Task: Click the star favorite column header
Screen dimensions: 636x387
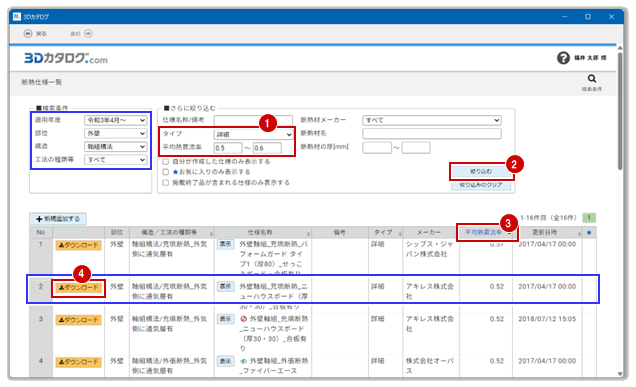Action: click(589, 232)
